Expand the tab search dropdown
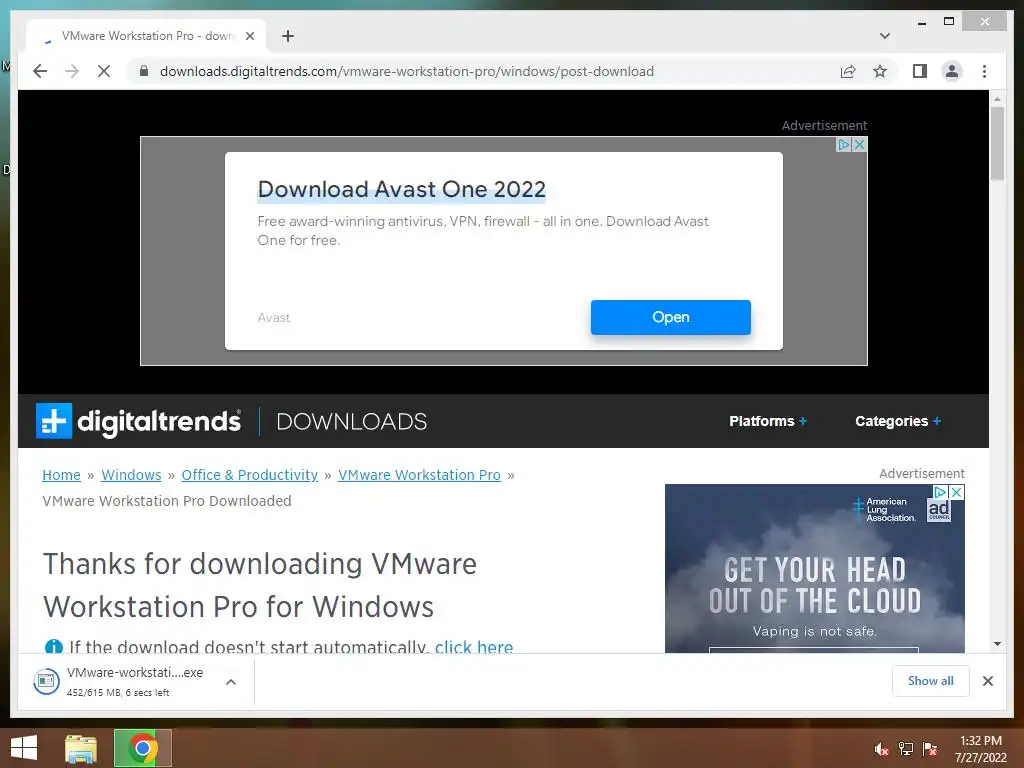The image size is (1024, 768). tap(885, 36)
